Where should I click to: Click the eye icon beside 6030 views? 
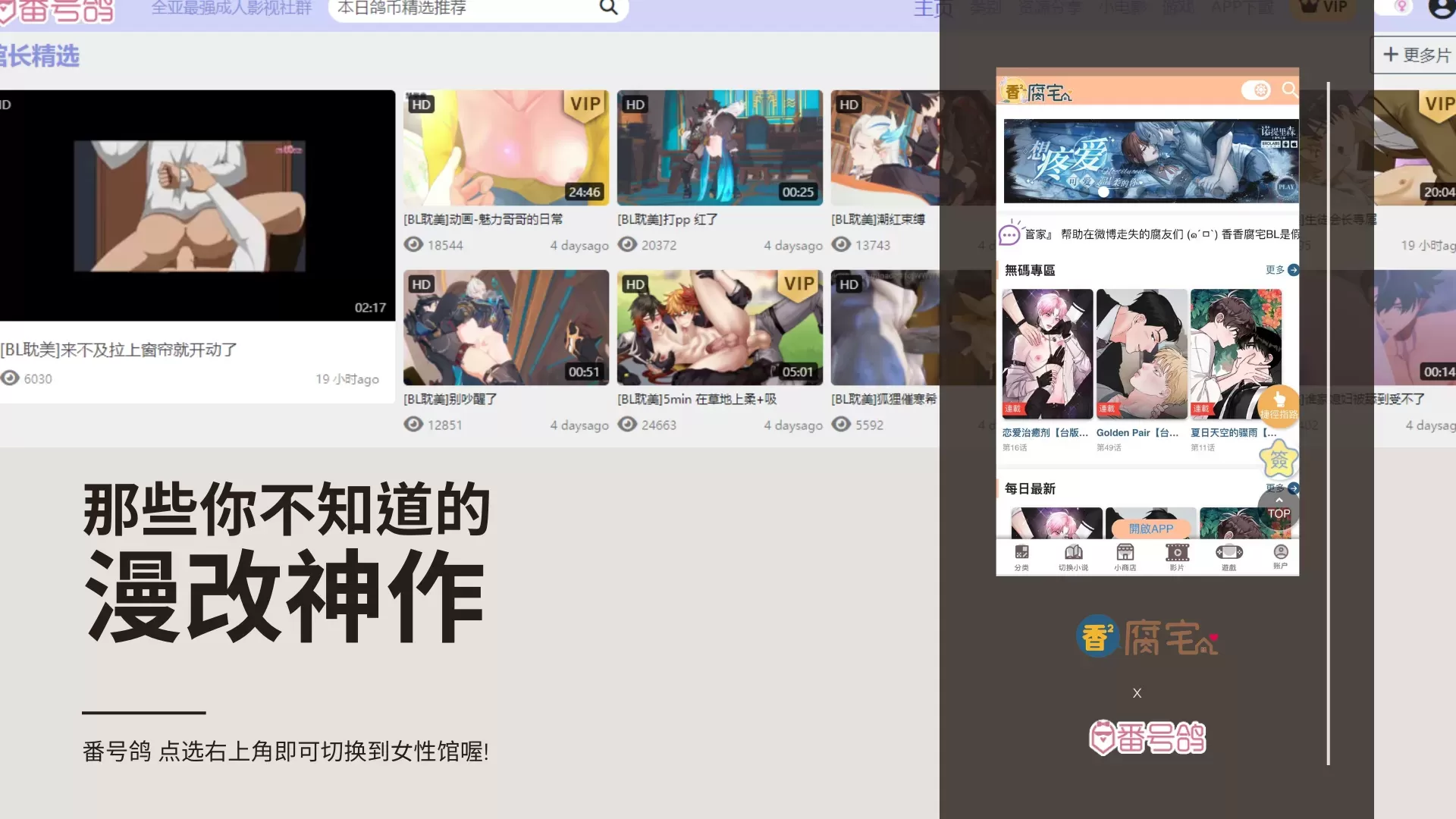click(x=10, y=378)
